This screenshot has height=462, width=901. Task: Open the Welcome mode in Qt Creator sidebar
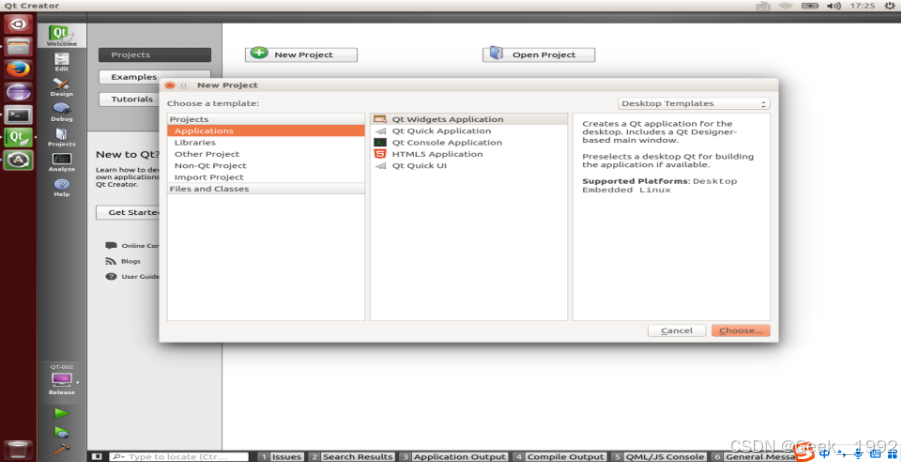pyautogui.click(x=61, y=36)
